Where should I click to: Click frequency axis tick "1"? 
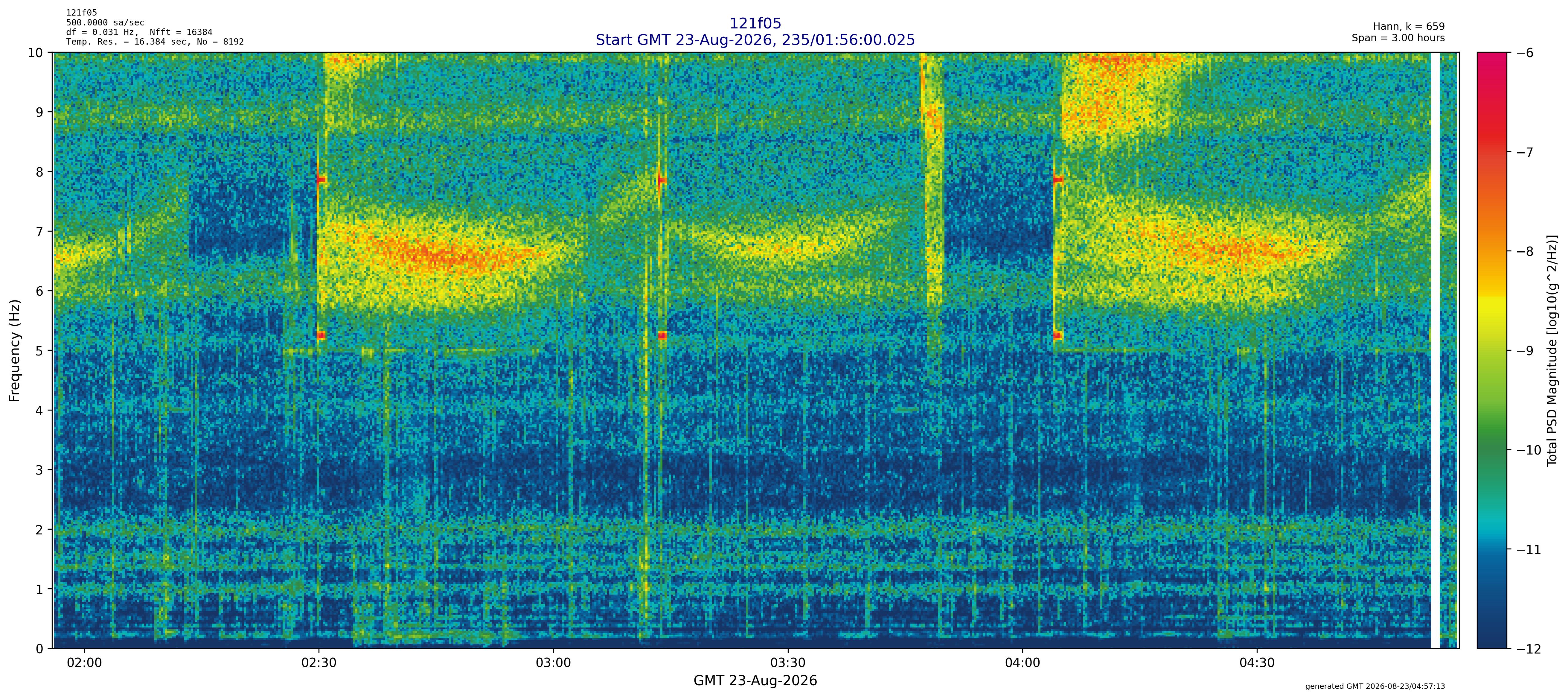pos(39,590)
